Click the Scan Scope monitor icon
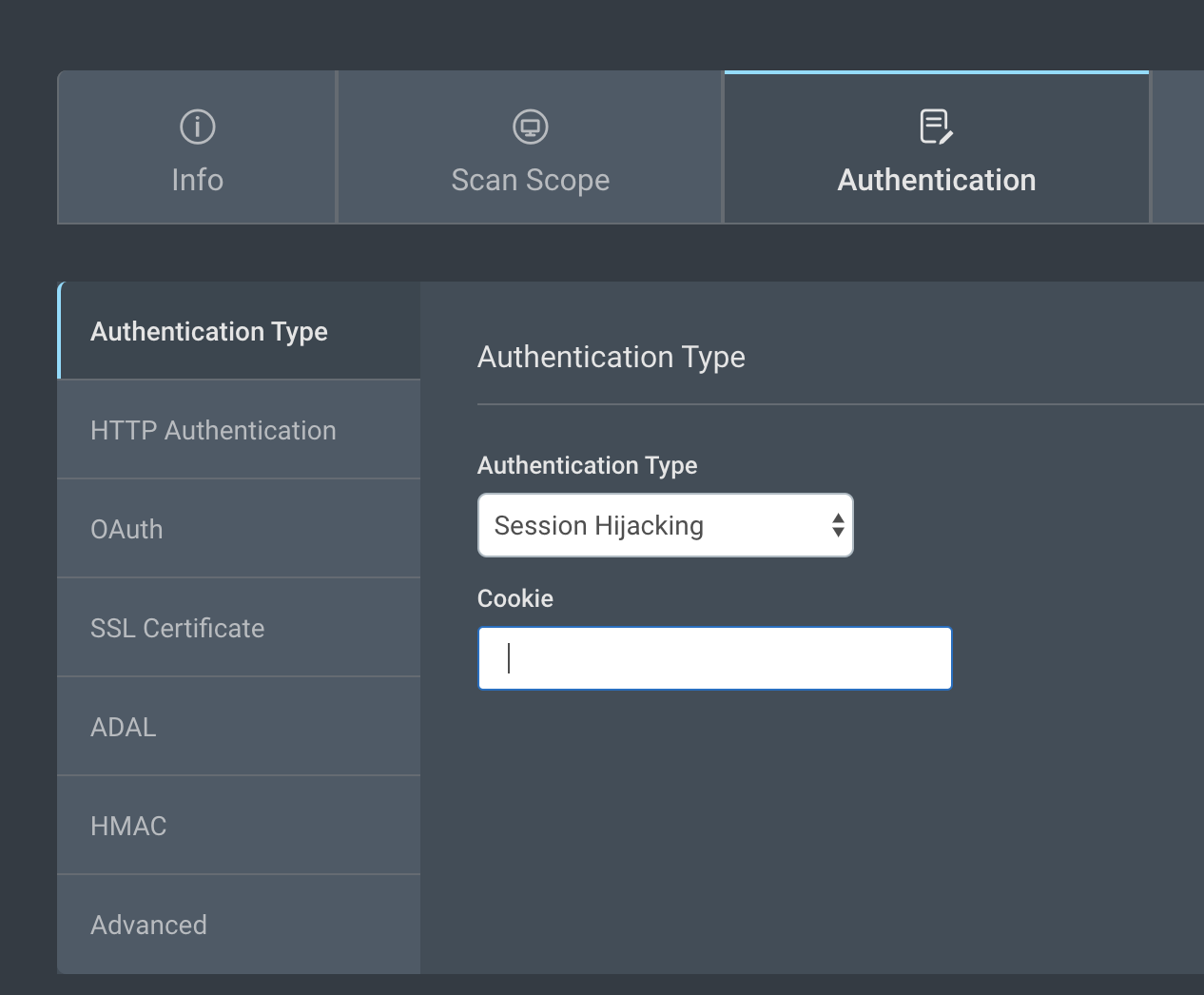This screenshot has width=1204, height=995. tap(530, 127)
